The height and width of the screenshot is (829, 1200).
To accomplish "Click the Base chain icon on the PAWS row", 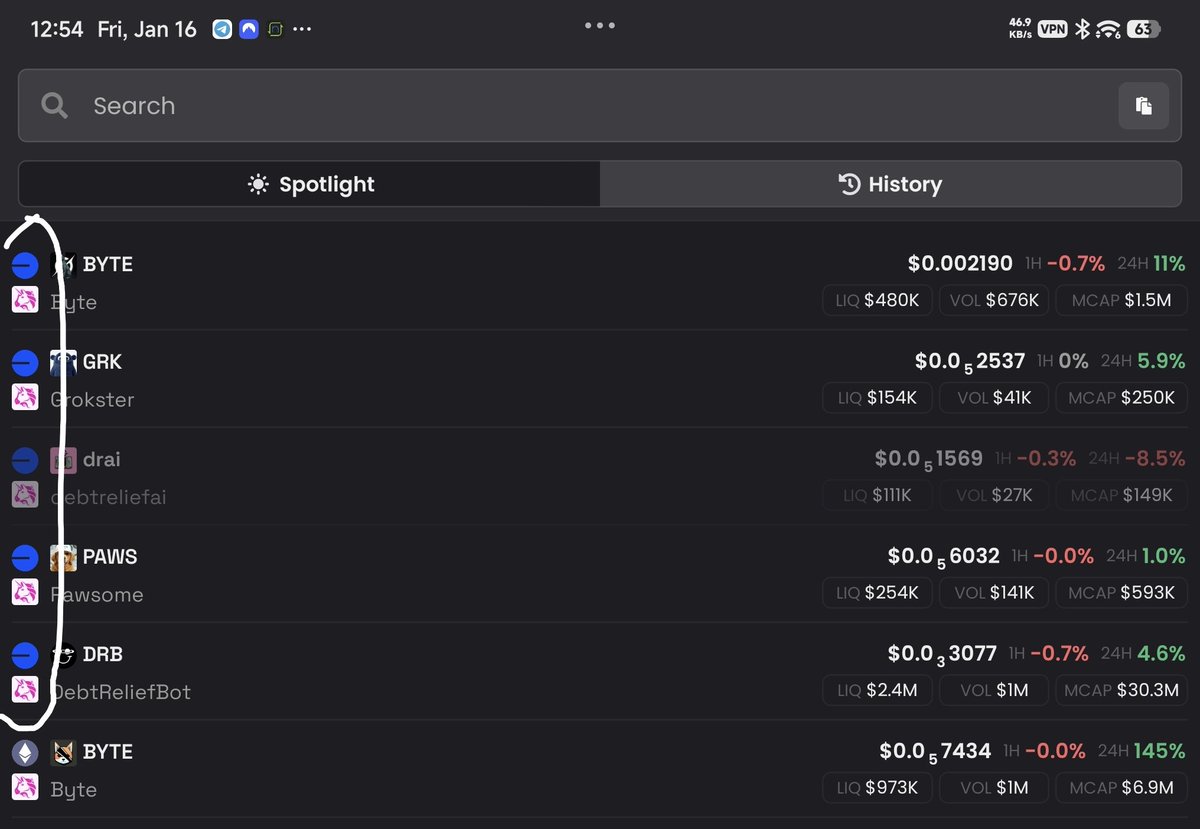I will pyautogui.click(x=25, y=558).
